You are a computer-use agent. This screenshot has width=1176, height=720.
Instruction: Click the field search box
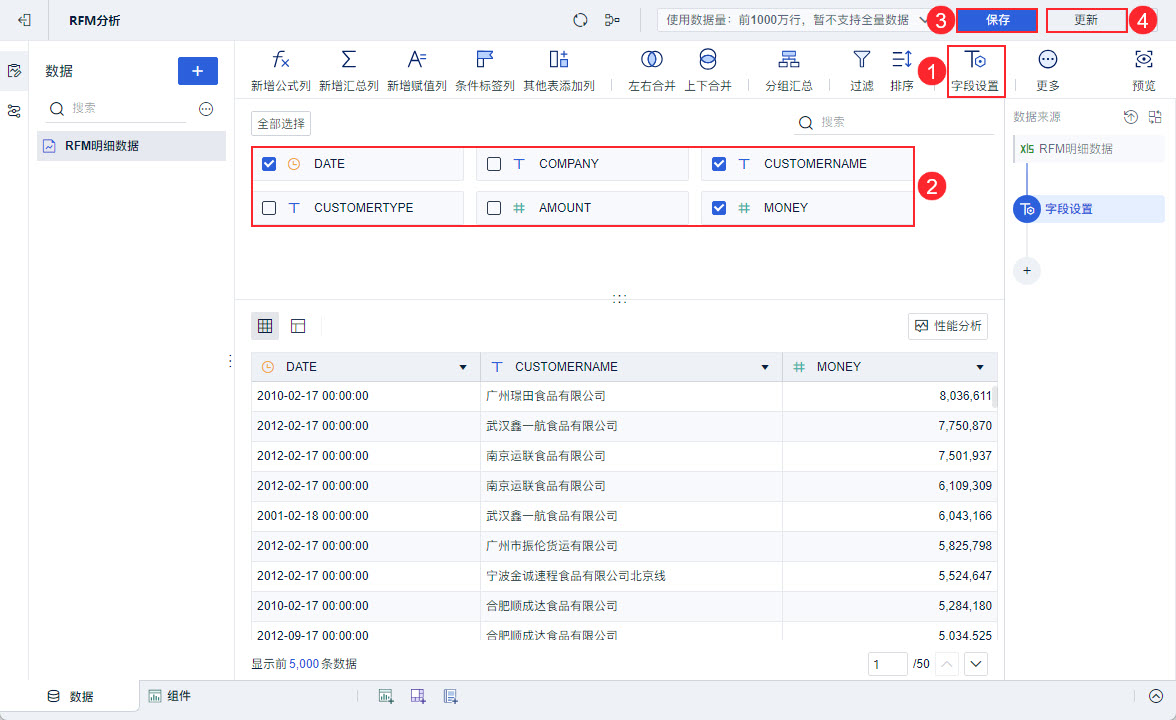(894, 122)
